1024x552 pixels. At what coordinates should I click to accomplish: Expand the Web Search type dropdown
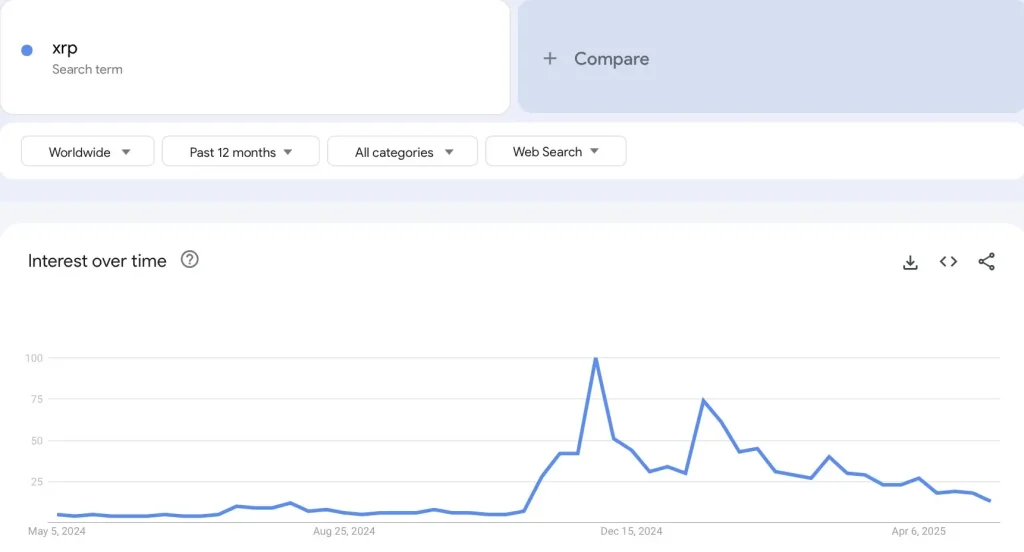(x=555, y=152)
